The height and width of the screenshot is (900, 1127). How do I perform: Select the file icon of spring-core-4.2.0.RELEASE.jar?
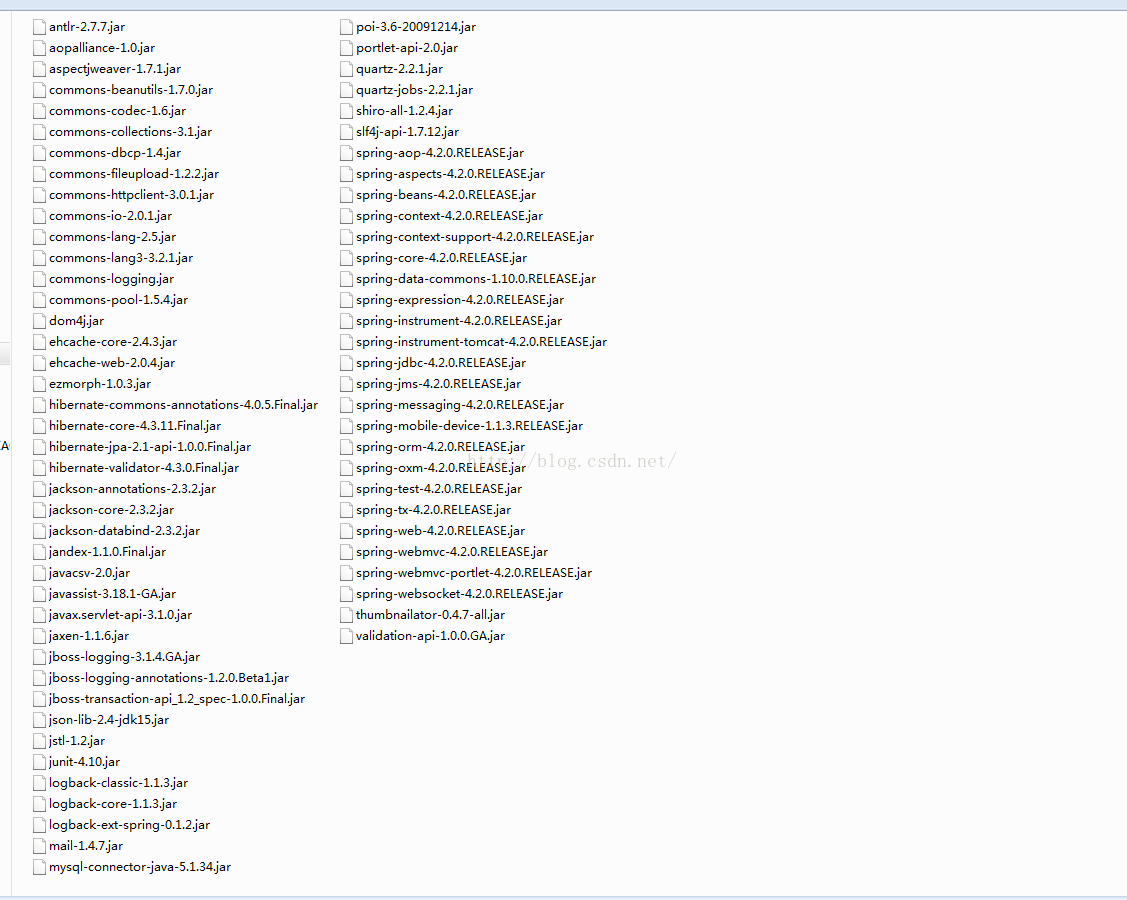coord(346,258)
